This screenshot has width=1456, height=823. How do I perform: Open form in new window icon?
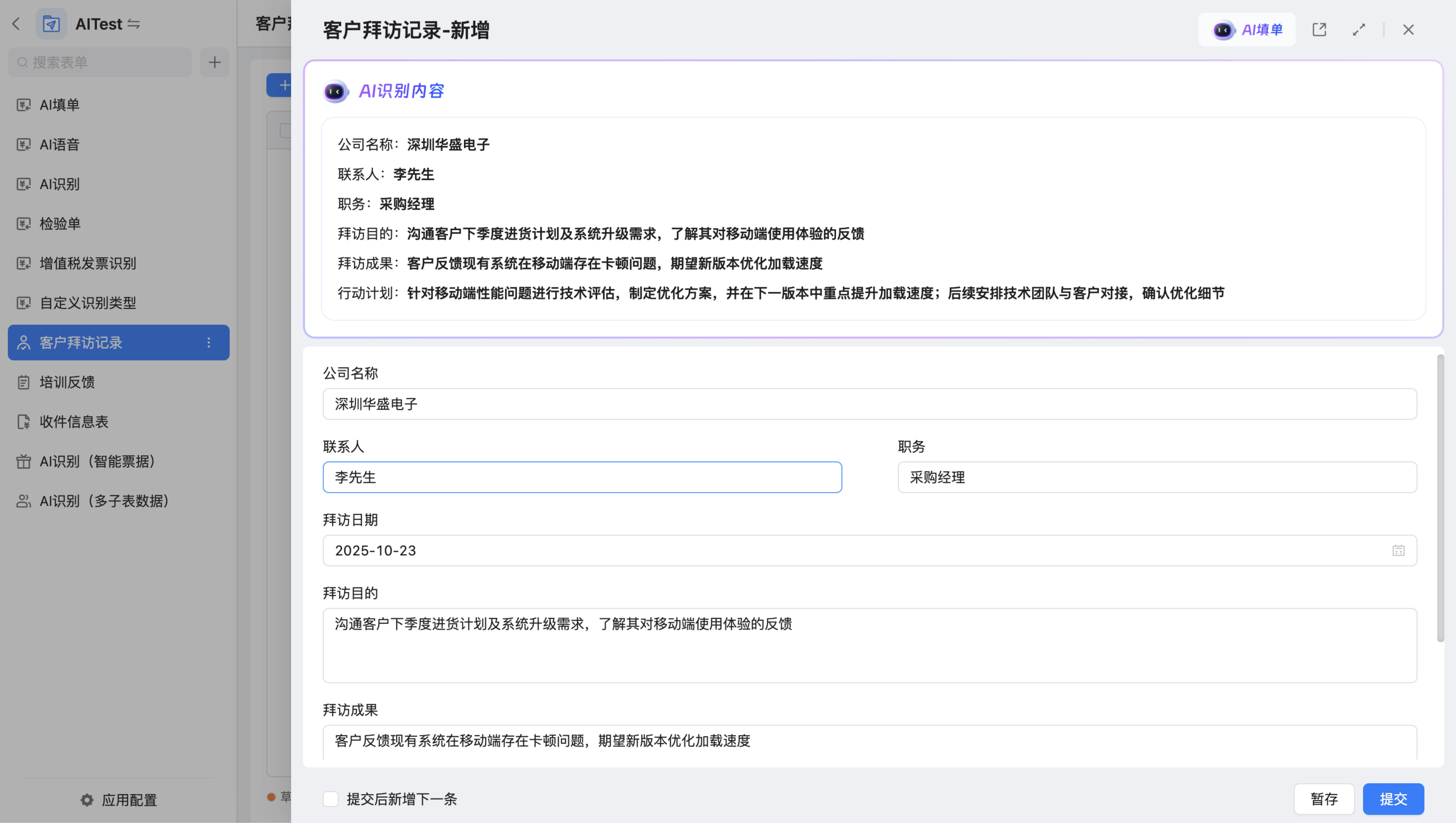tap(1319, 29)
